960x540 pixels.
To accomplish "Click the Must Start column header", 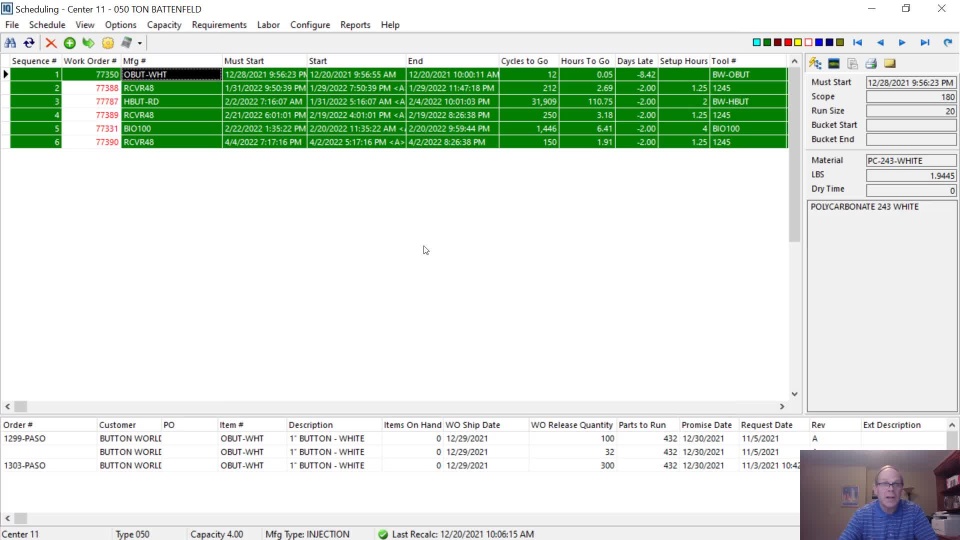I will click(264, 61).
